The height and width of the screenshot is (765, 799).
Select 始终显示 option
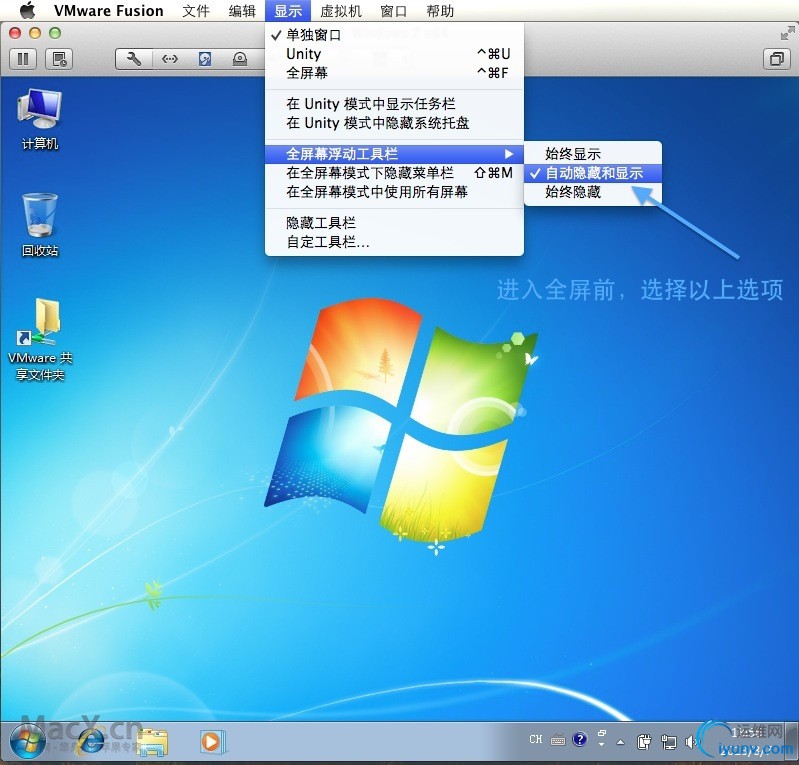(593, 154)
